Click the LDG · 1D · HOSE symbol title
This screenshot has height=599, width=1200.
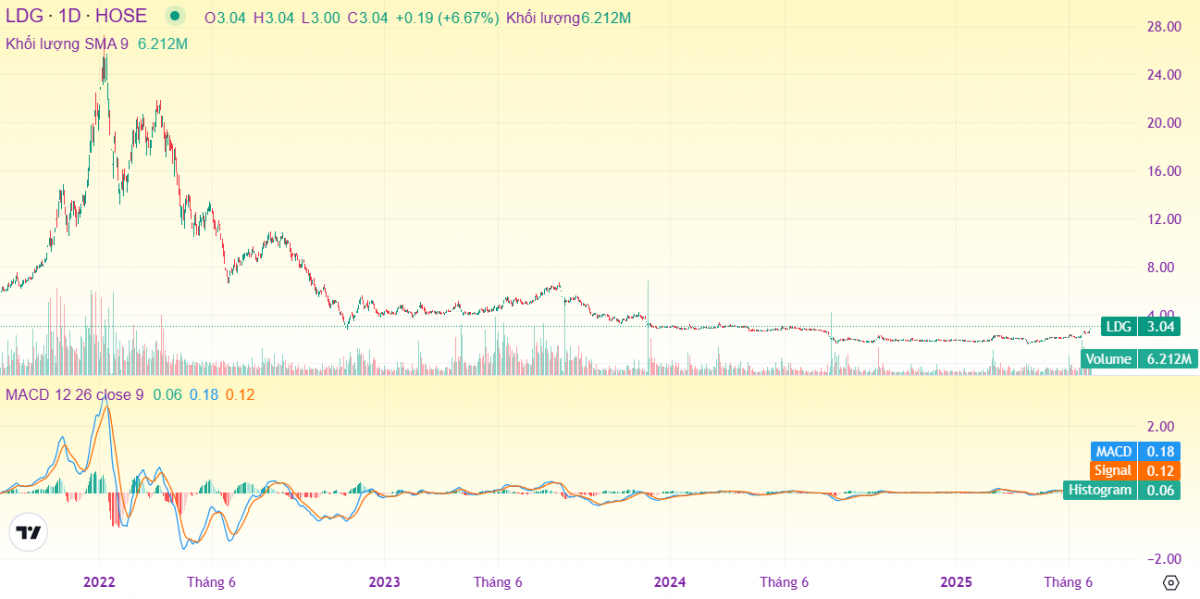point(76,16)
